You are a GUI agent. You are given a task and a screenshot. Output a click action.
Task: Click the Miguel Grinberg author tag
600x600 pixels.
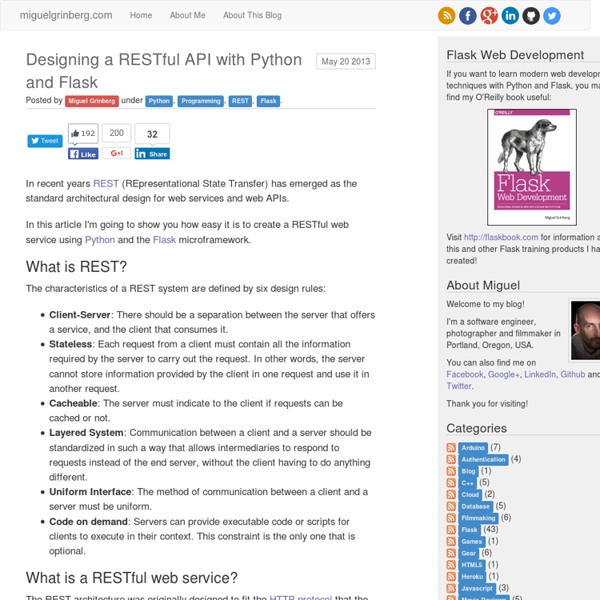click(92, 101)
